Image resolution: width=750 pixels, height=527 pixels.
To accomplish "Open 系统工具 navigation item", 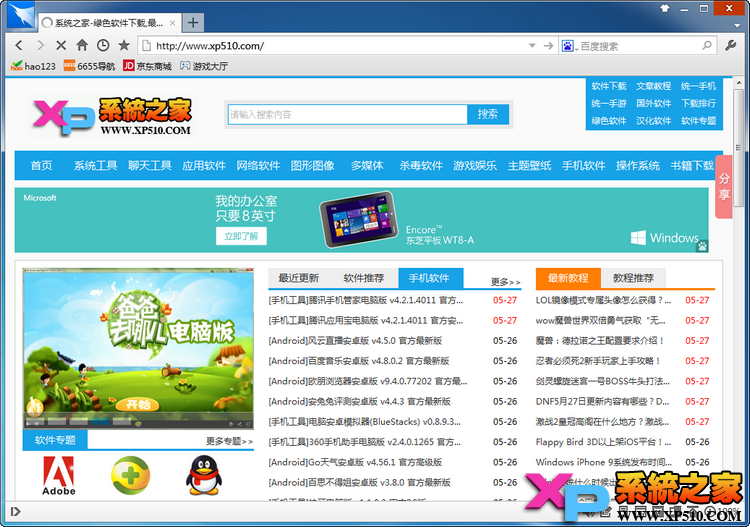I will point(95,165).
